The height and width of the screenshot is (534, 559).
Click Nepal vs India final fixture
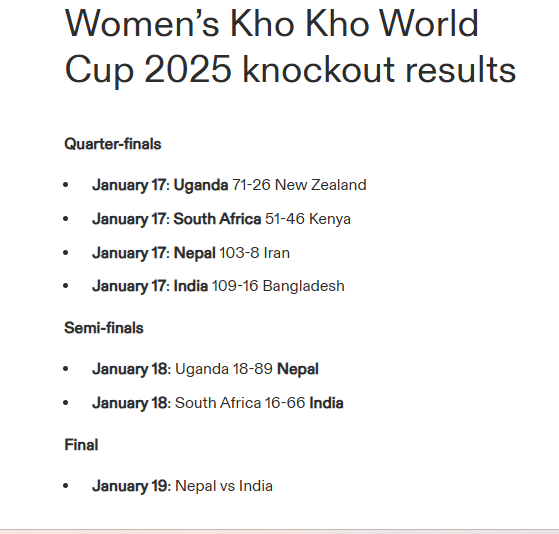[224, 486]
